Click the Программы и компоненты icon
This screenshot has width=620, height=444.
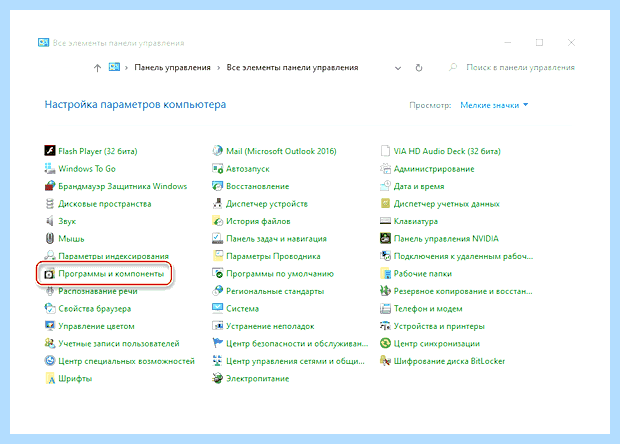coord(49,274)
